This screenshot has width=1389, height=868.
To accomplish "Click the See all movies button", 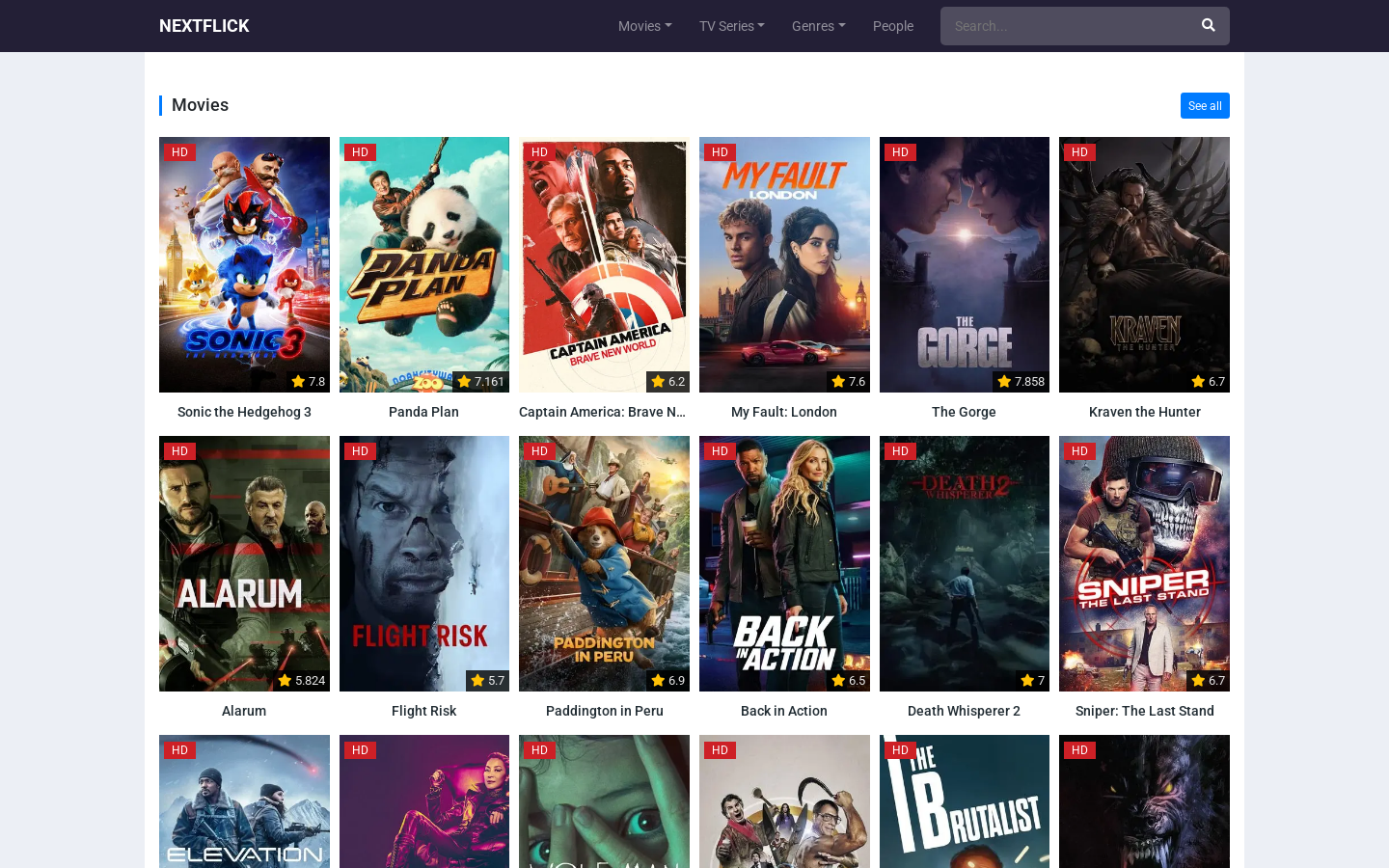I will 1205,105.
